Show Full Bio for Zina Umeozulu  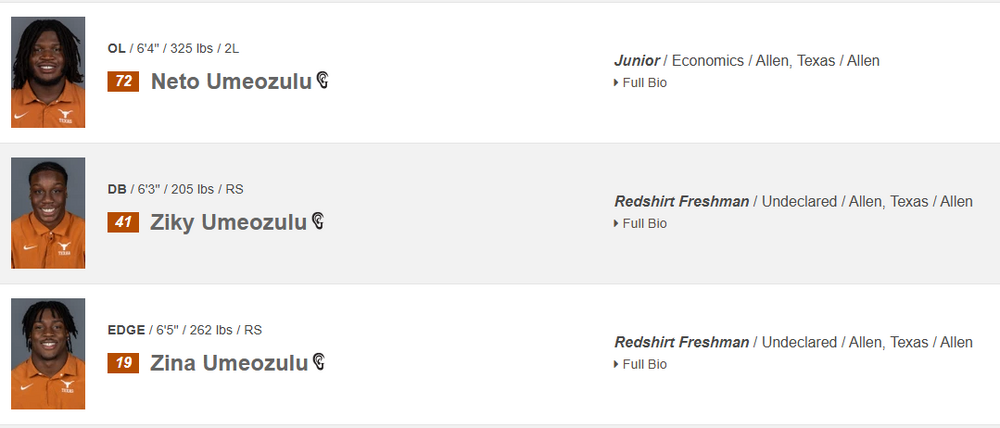pos(641,364)
